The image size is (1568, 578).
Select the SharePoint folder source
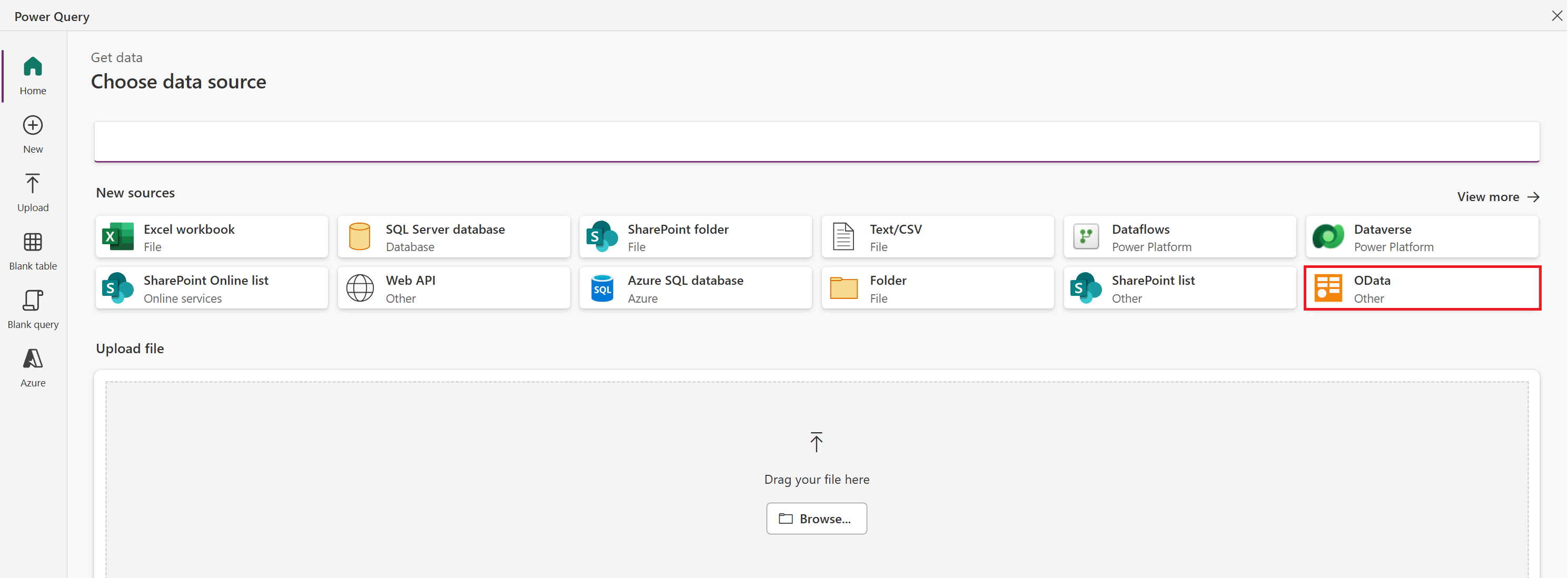click(695, 236)
